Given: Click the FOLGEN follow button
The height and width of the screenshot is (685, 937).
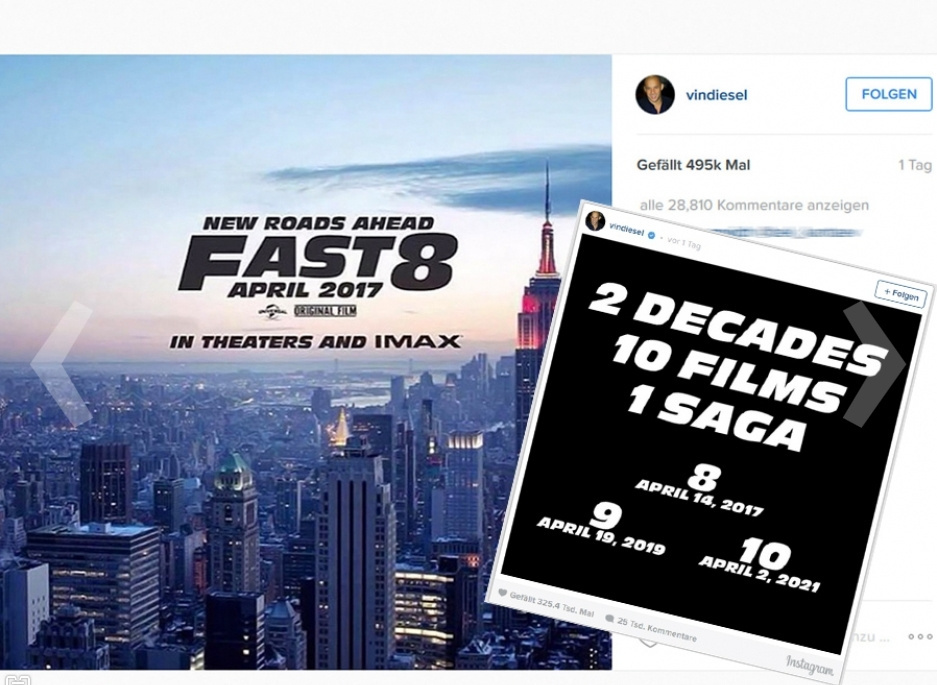Looking at the screenshot, I should coord(889,94).
